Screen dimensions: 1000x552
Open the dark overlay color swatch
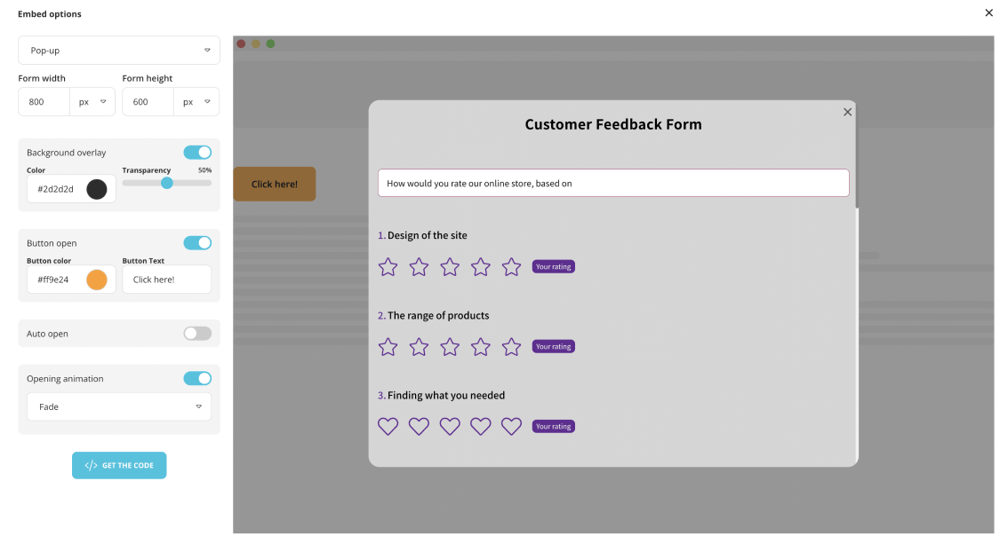click(96, 189)
